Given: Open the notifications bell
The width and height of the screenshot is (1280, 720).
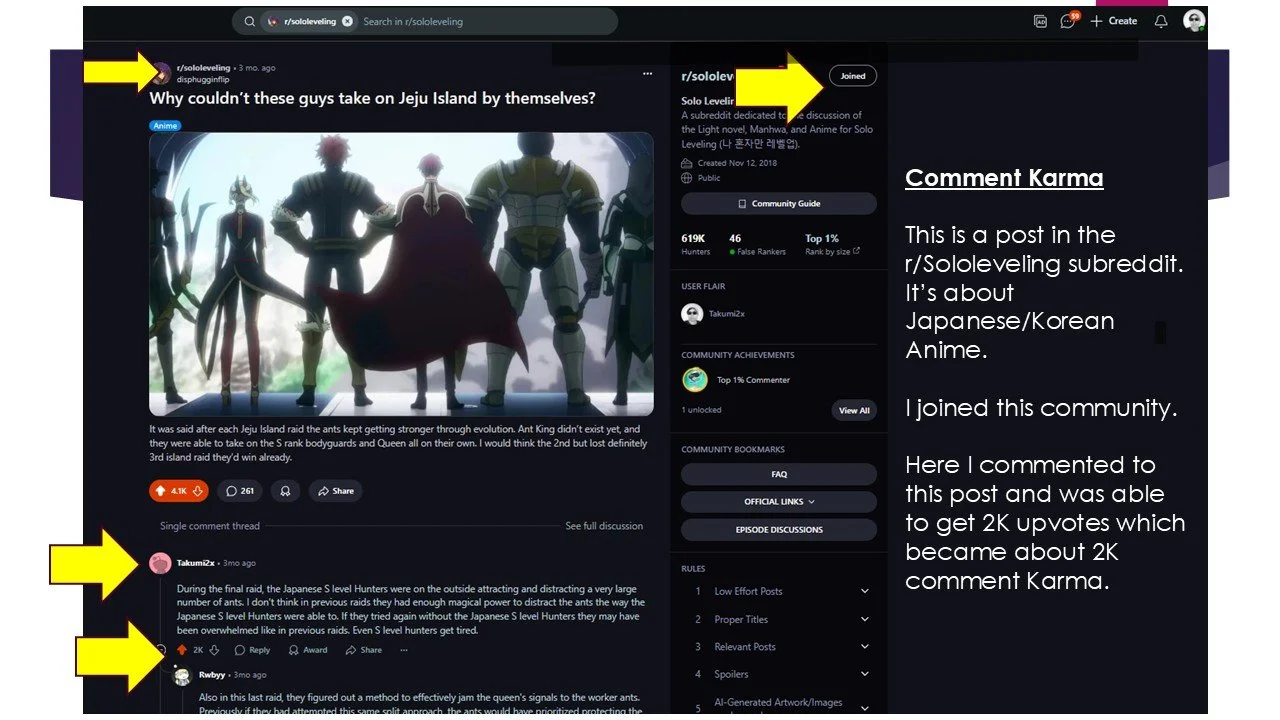Looking at the screenshot, I should tap(1161, 21).
